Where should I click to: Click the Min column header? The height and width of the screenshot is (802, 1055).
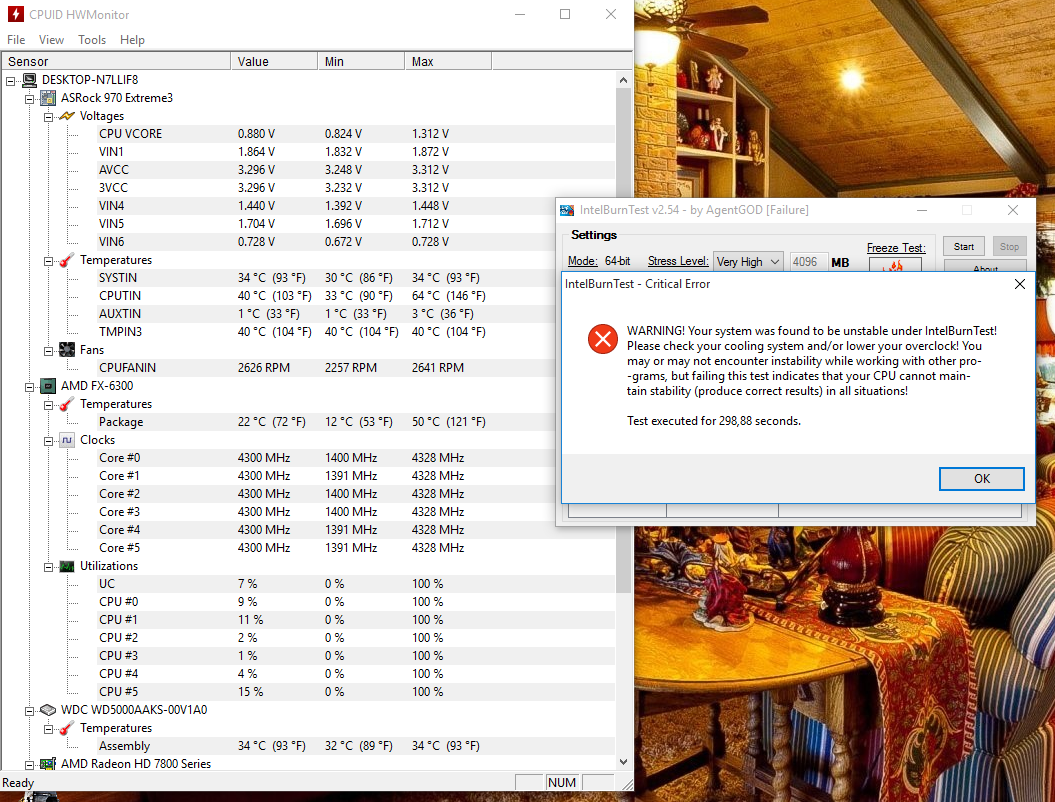coord(361,61)
